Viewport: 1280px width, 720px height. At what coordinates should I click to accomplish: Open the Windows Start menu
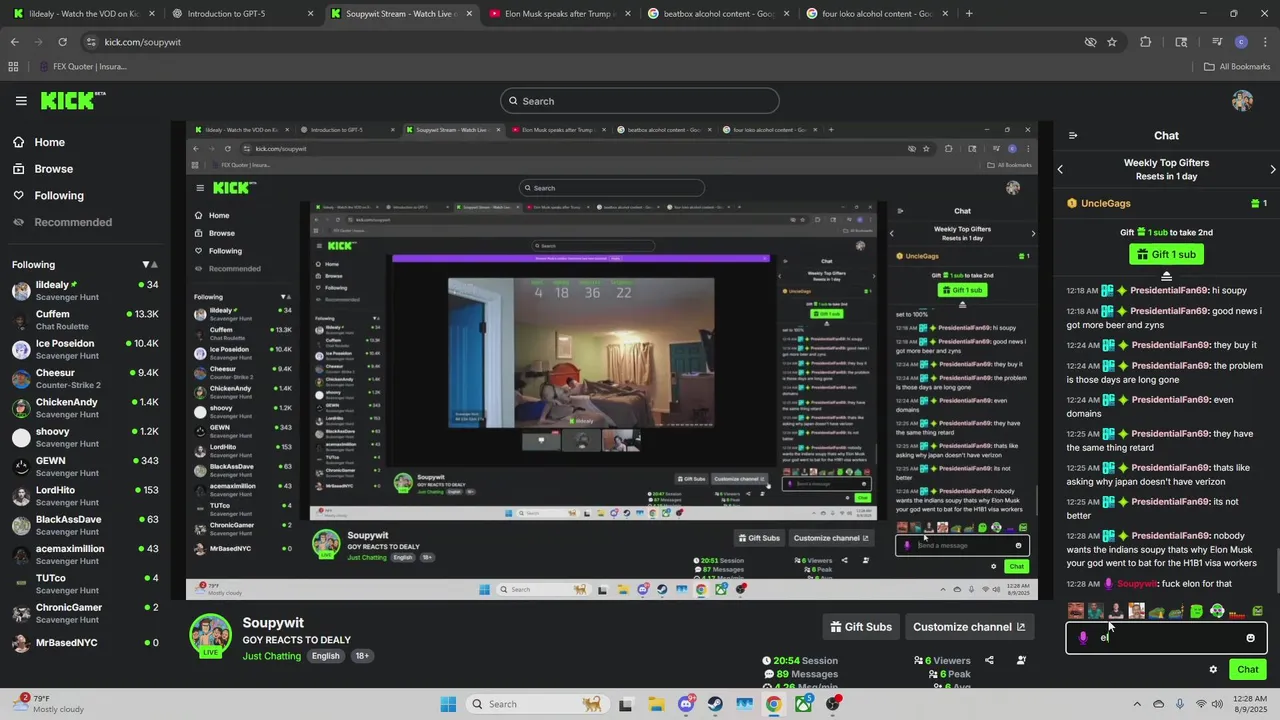click(x=448, y=704)
